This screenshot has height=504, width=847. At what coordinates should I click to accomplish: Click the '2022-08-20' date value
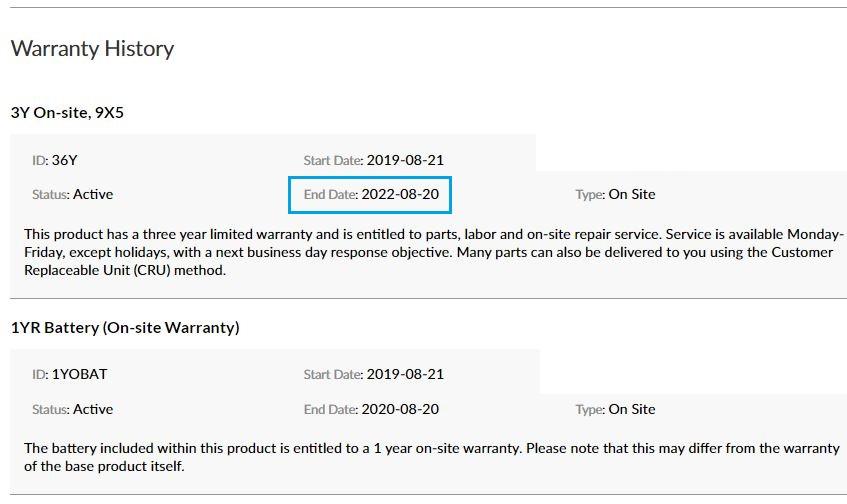pos(400,194)
